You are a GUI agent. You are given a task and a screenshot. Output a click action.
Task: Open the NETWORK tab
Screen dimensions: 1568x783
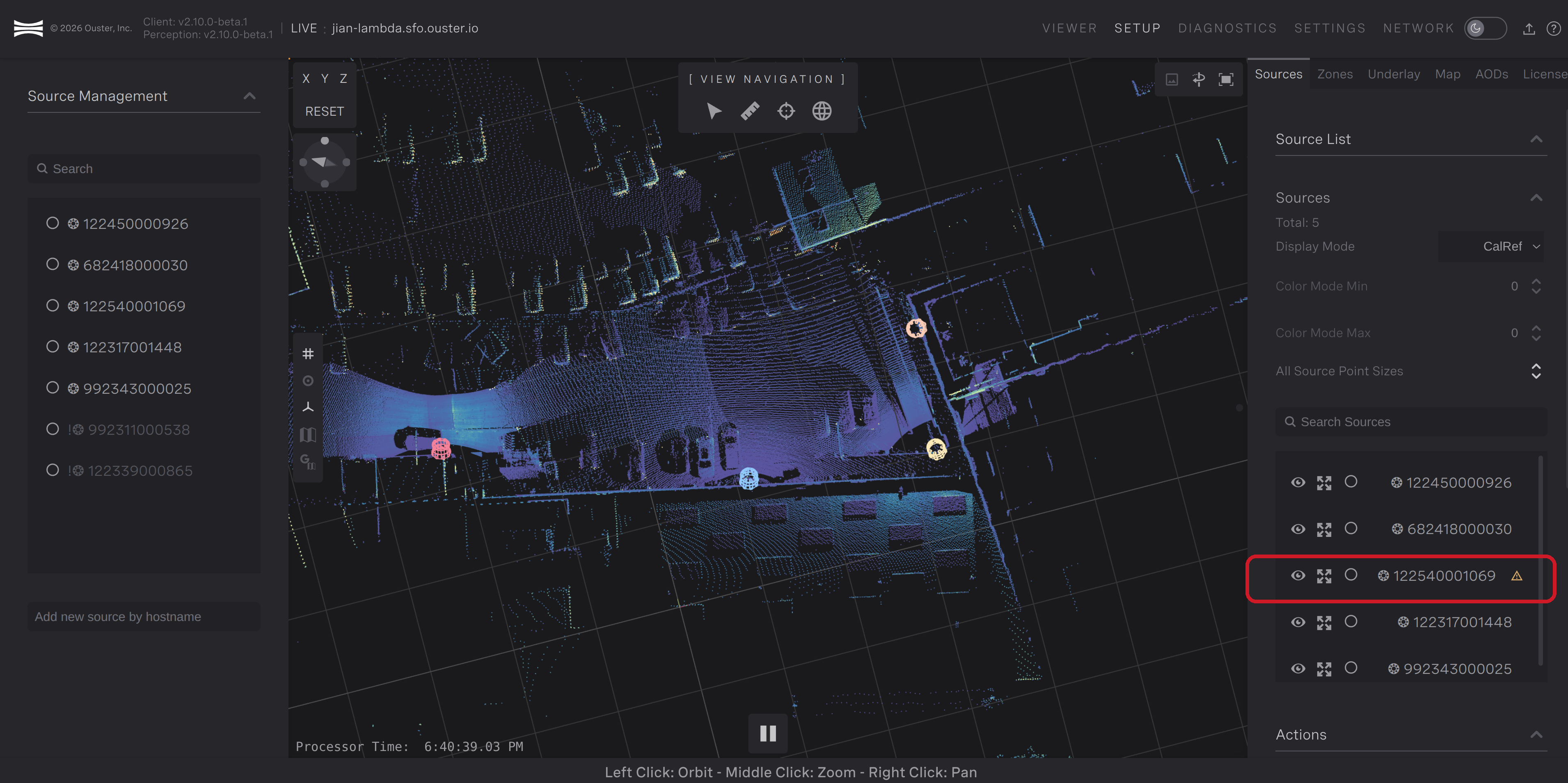click(1418, 29)
